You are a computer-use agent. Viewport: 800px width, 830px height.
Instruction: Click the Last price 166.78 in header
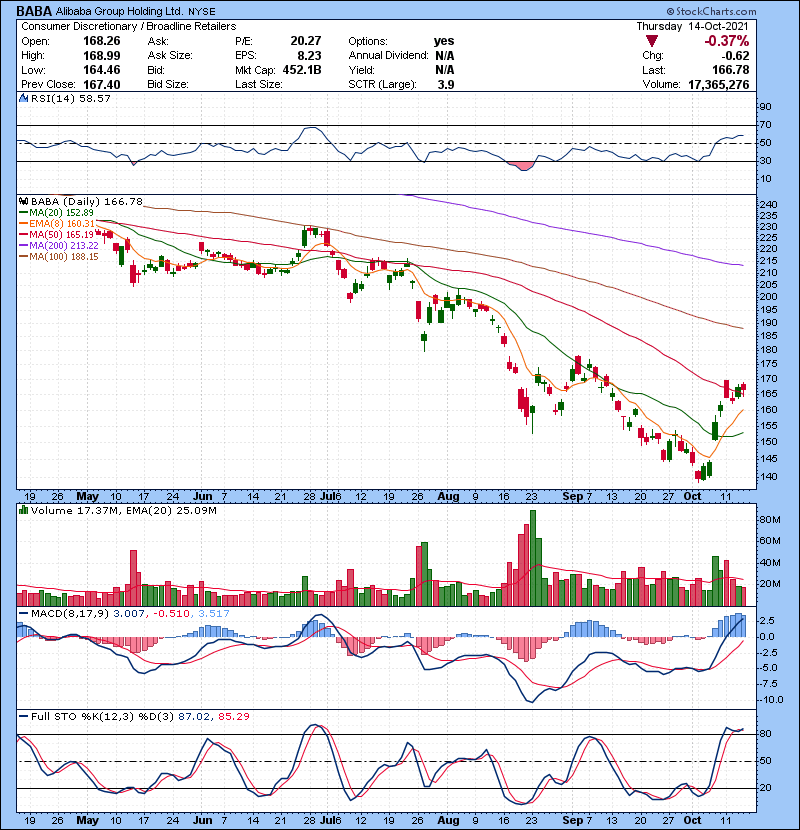(731, 70)
